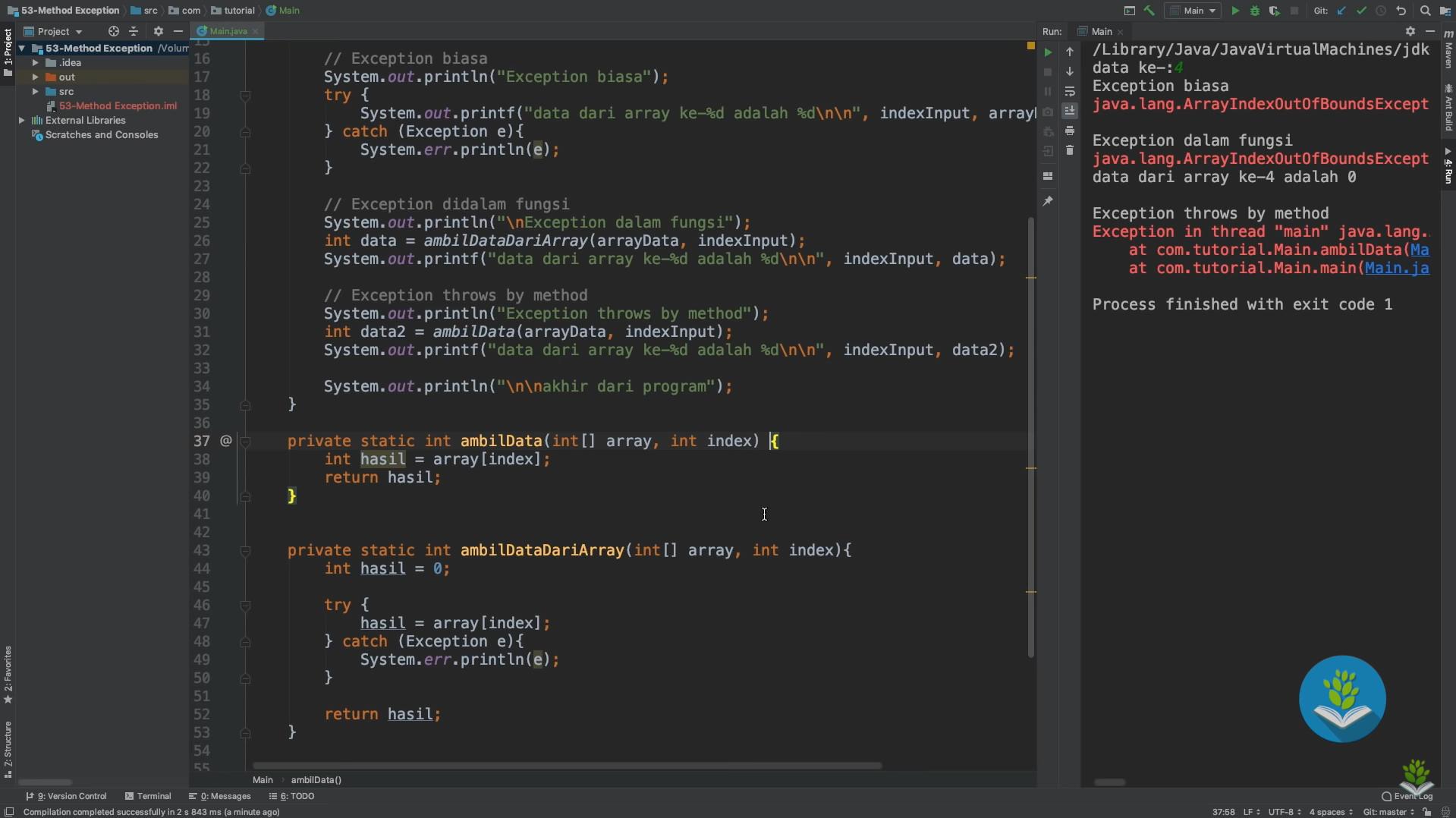Toggle the Favorites side tool window
The width and height of the screenshot is (1456, 818).
(x=8, y=675)
